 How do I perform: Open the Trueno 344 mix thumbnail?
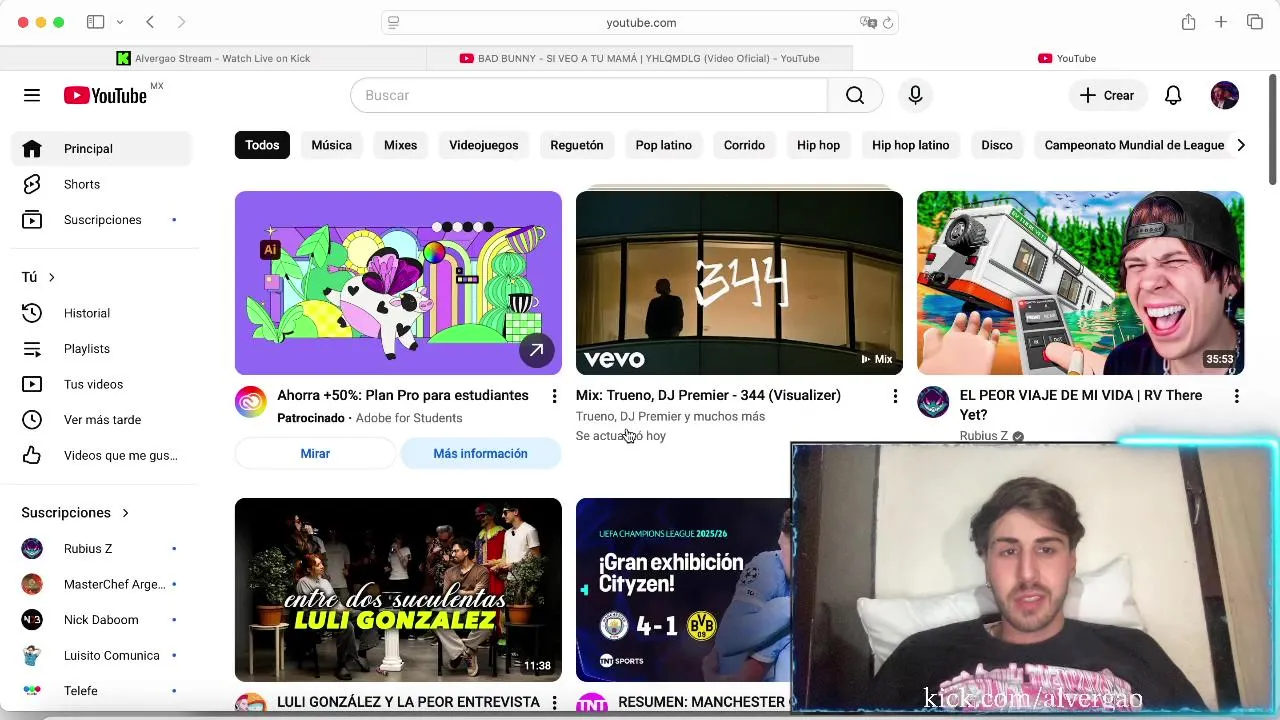click(739, 283)
